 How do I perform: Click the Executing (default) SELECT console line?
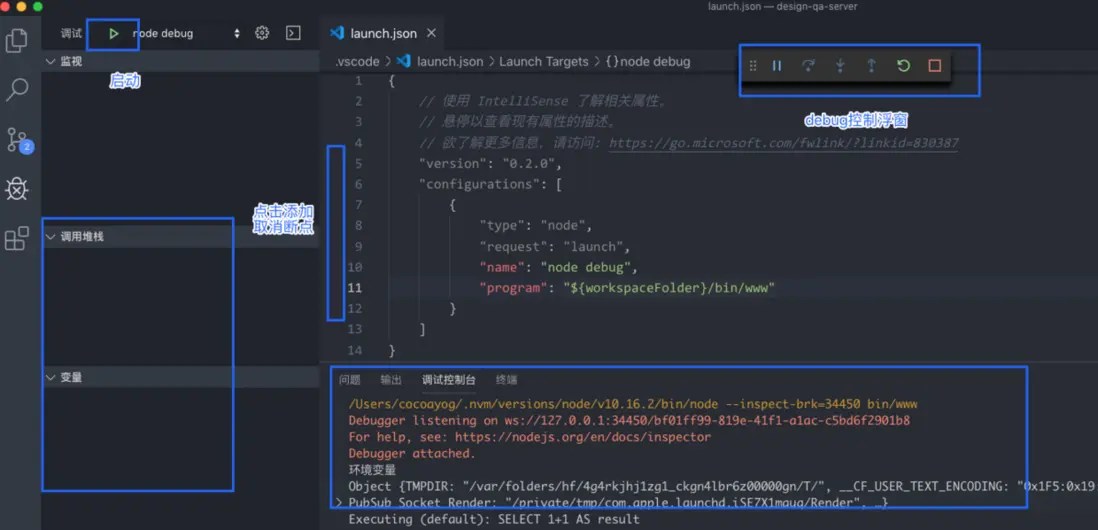(494, 519)
